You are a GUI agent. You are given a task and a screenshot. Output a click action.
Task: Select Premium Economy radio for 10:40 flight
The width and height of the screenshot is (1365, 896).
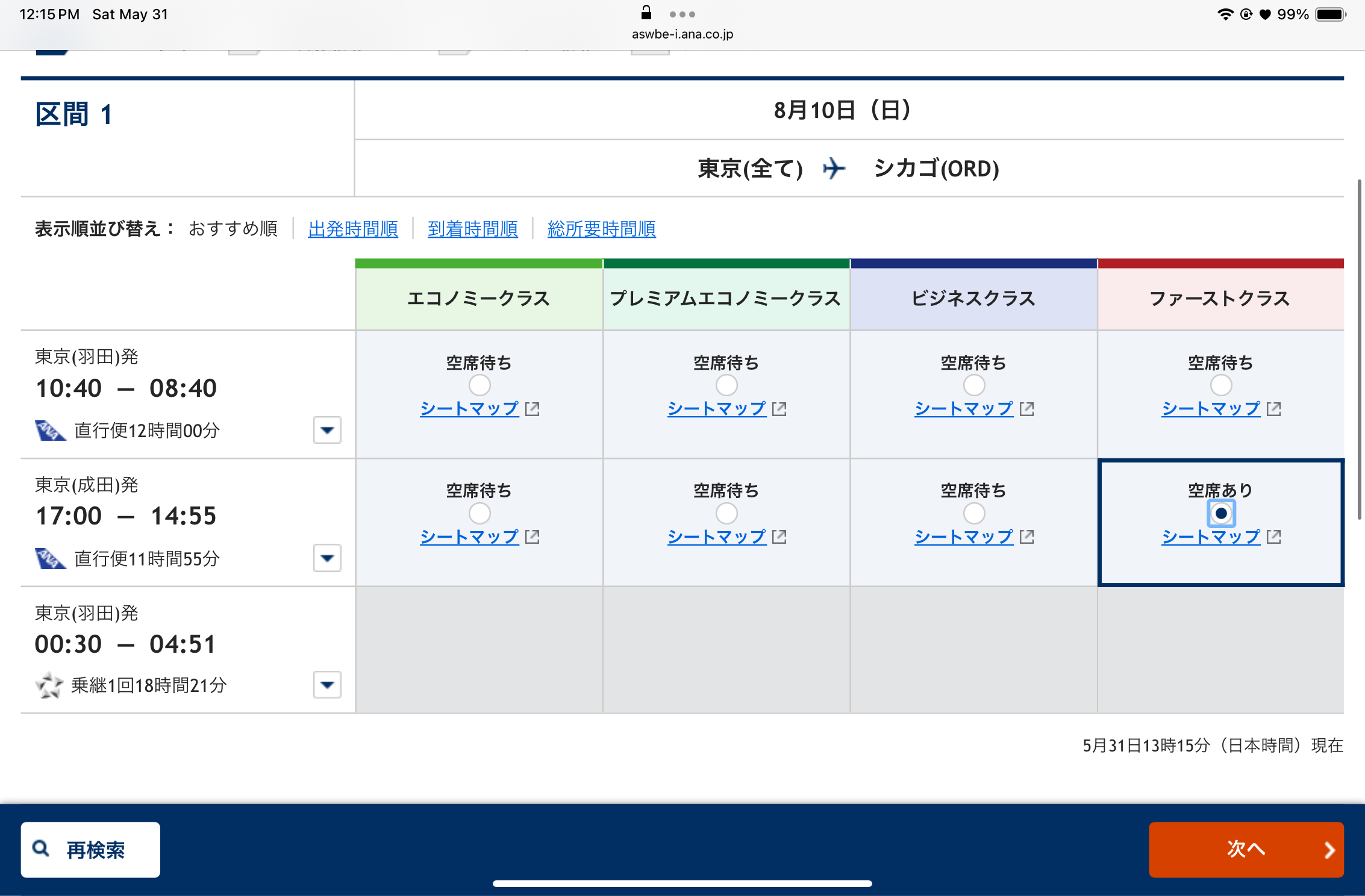click(726, 385)
